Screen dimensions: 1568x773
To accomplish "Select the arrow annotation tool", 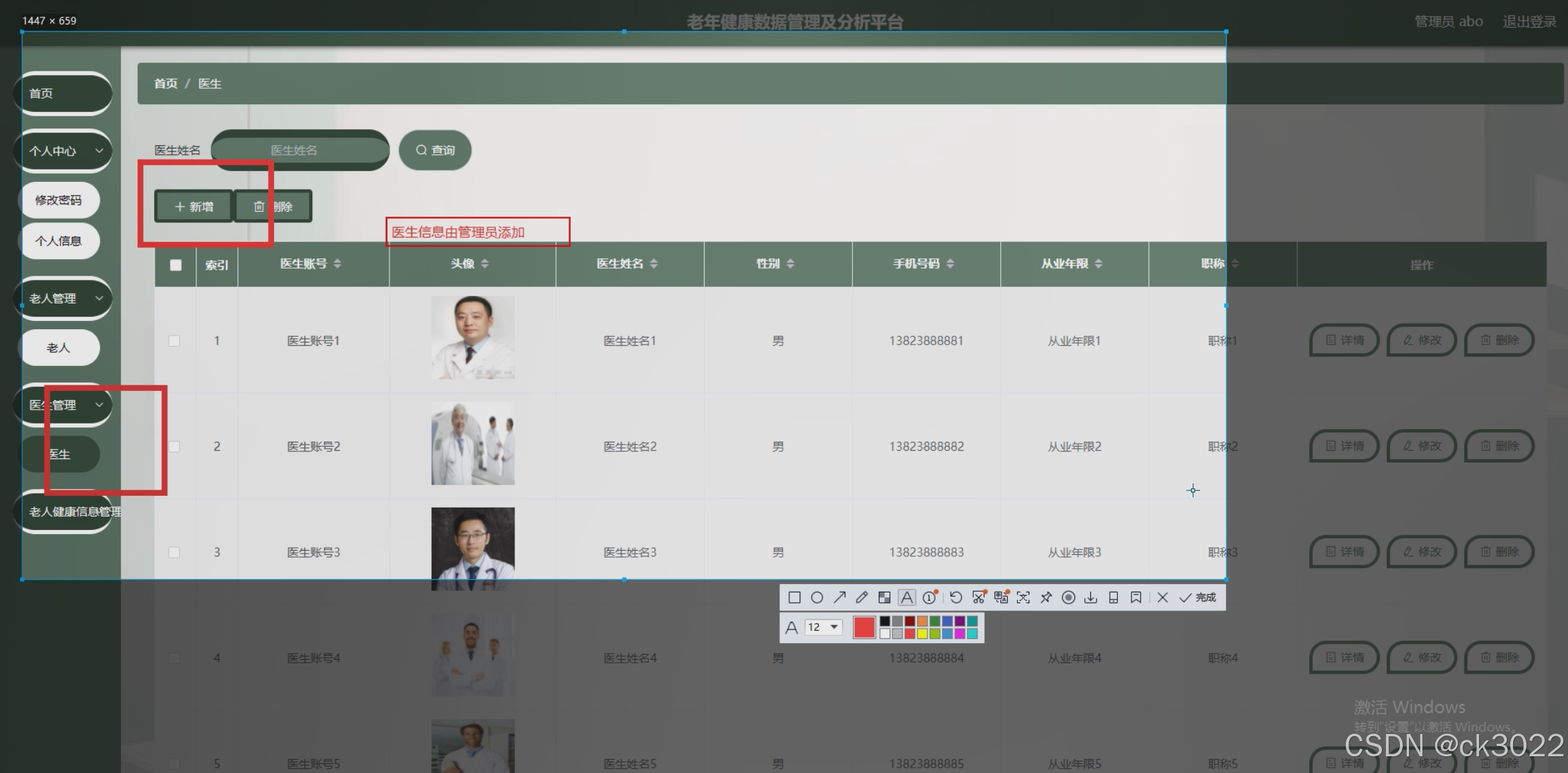I will click(x=839, y=597).
